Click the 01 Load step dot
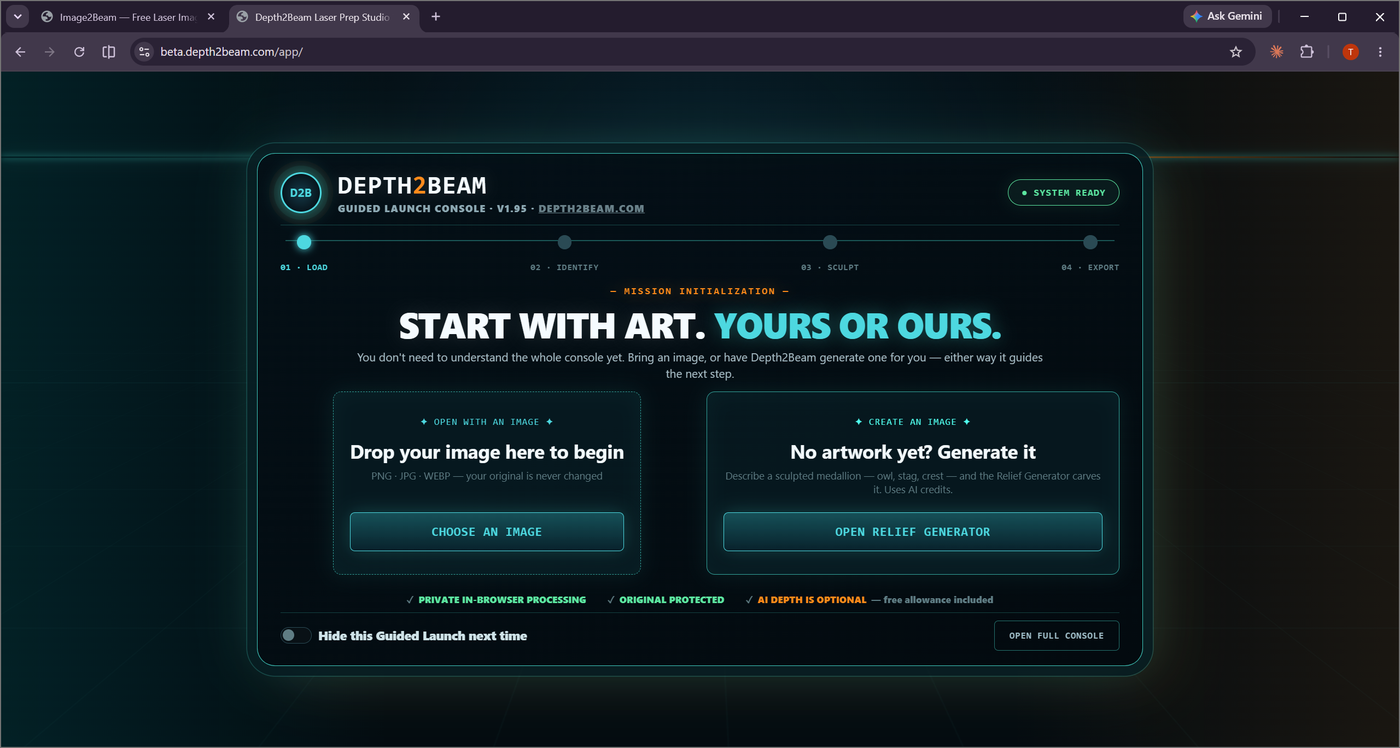The image size is (1400, 748). (x=304, y=242)
